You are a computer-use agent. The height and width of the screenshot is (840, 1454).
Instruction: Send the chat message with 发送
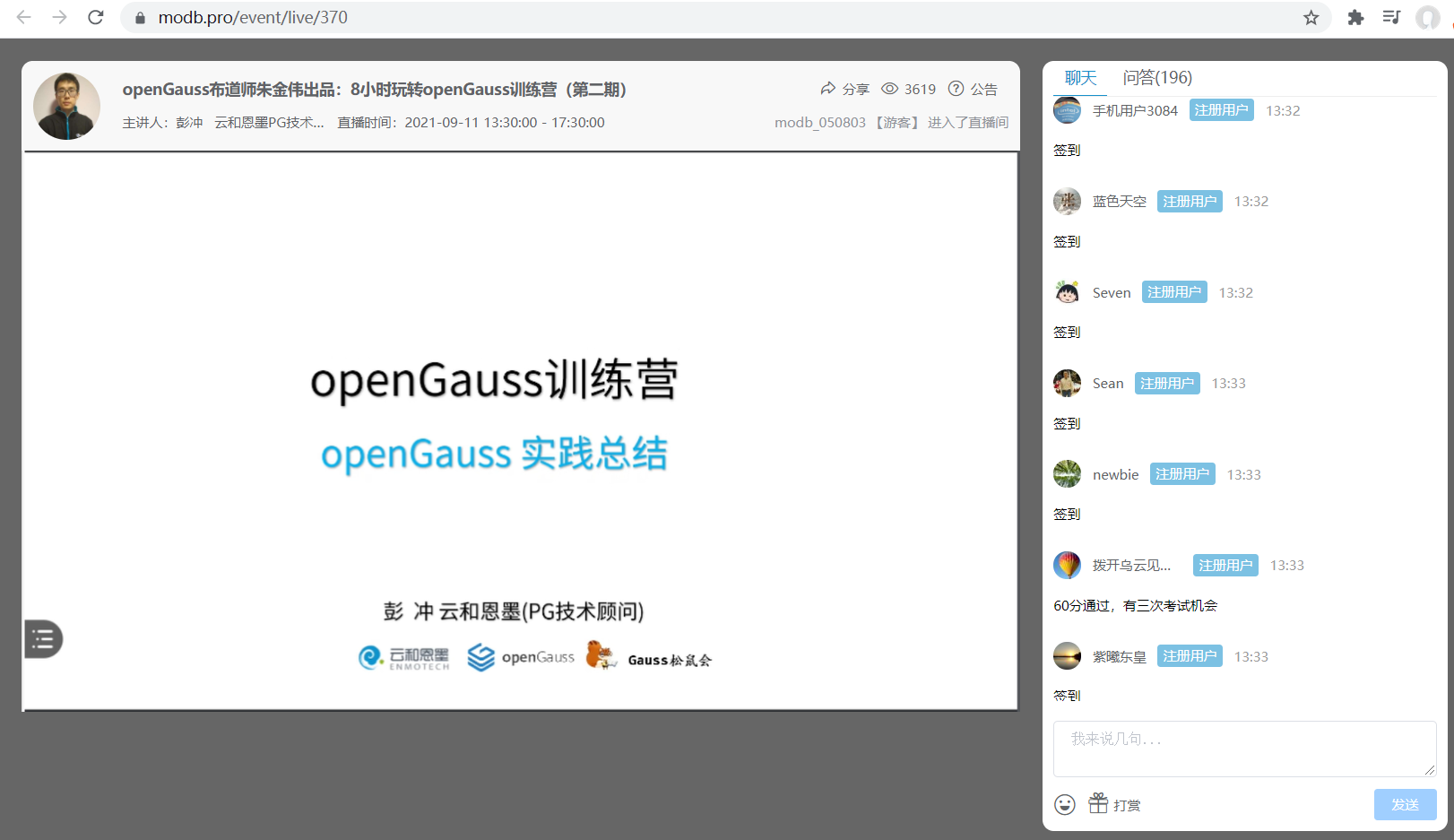tap(1405, 804)
